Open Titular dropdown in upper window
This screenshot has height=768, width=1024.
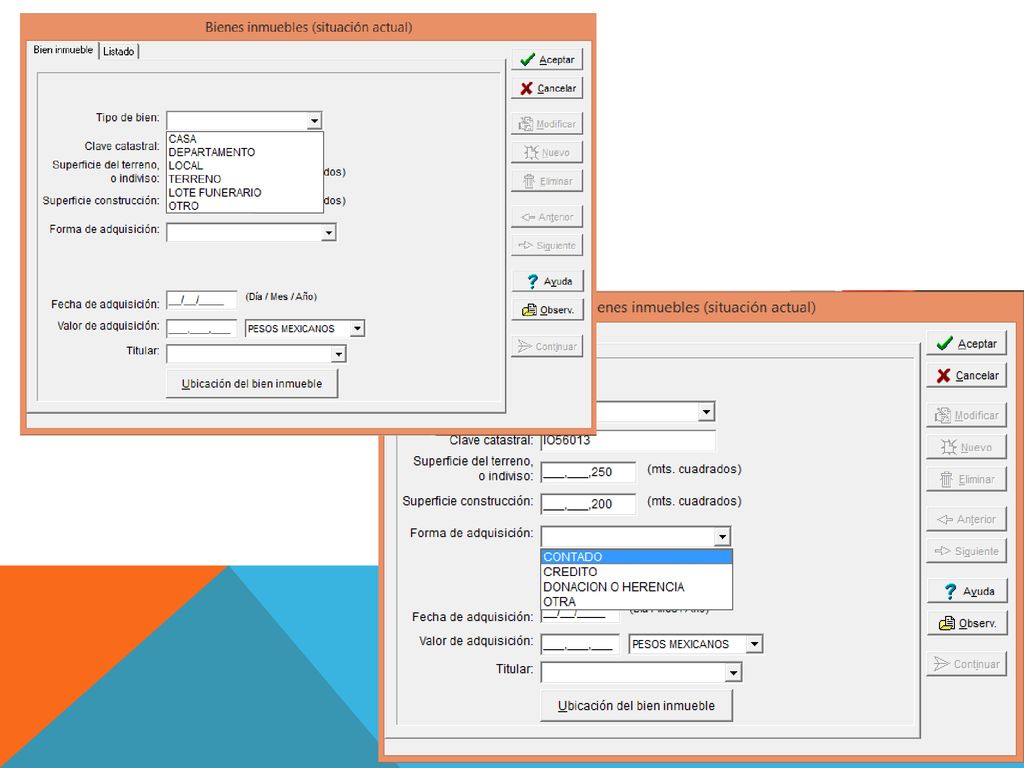[338, 354]
